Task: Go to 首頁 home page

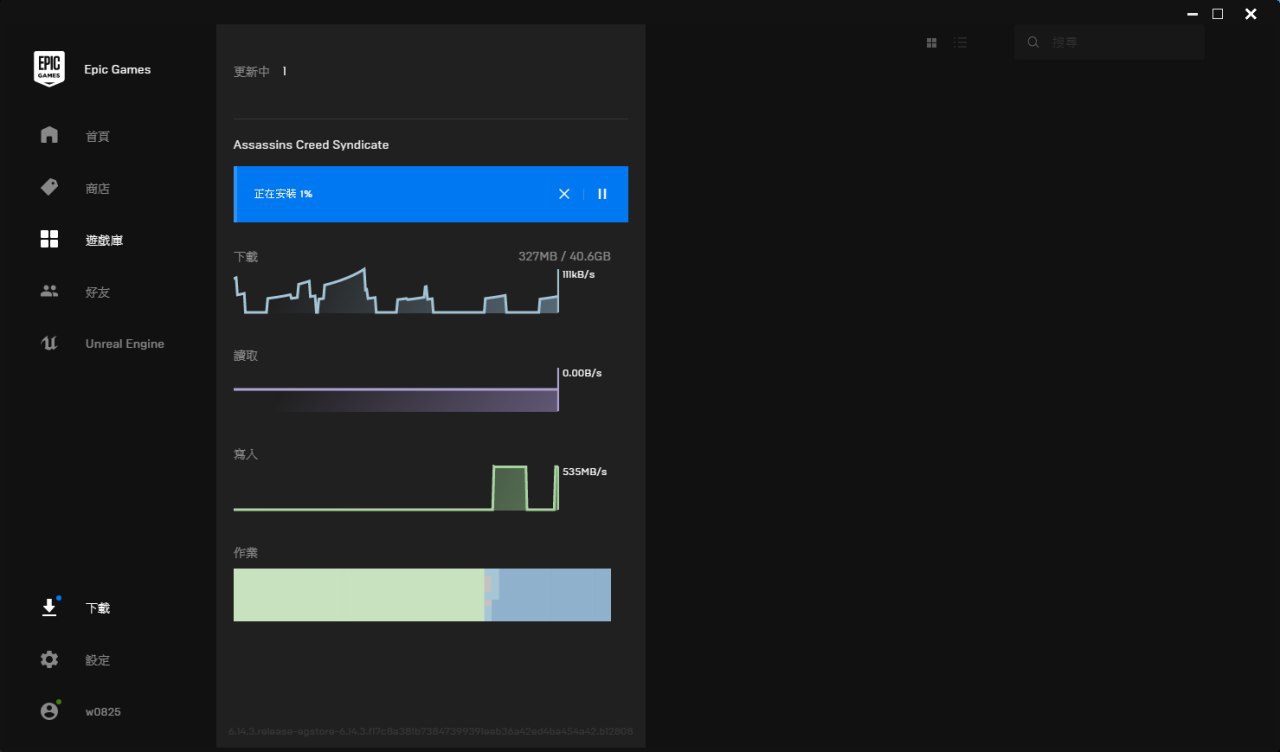Action: (97, 136)
